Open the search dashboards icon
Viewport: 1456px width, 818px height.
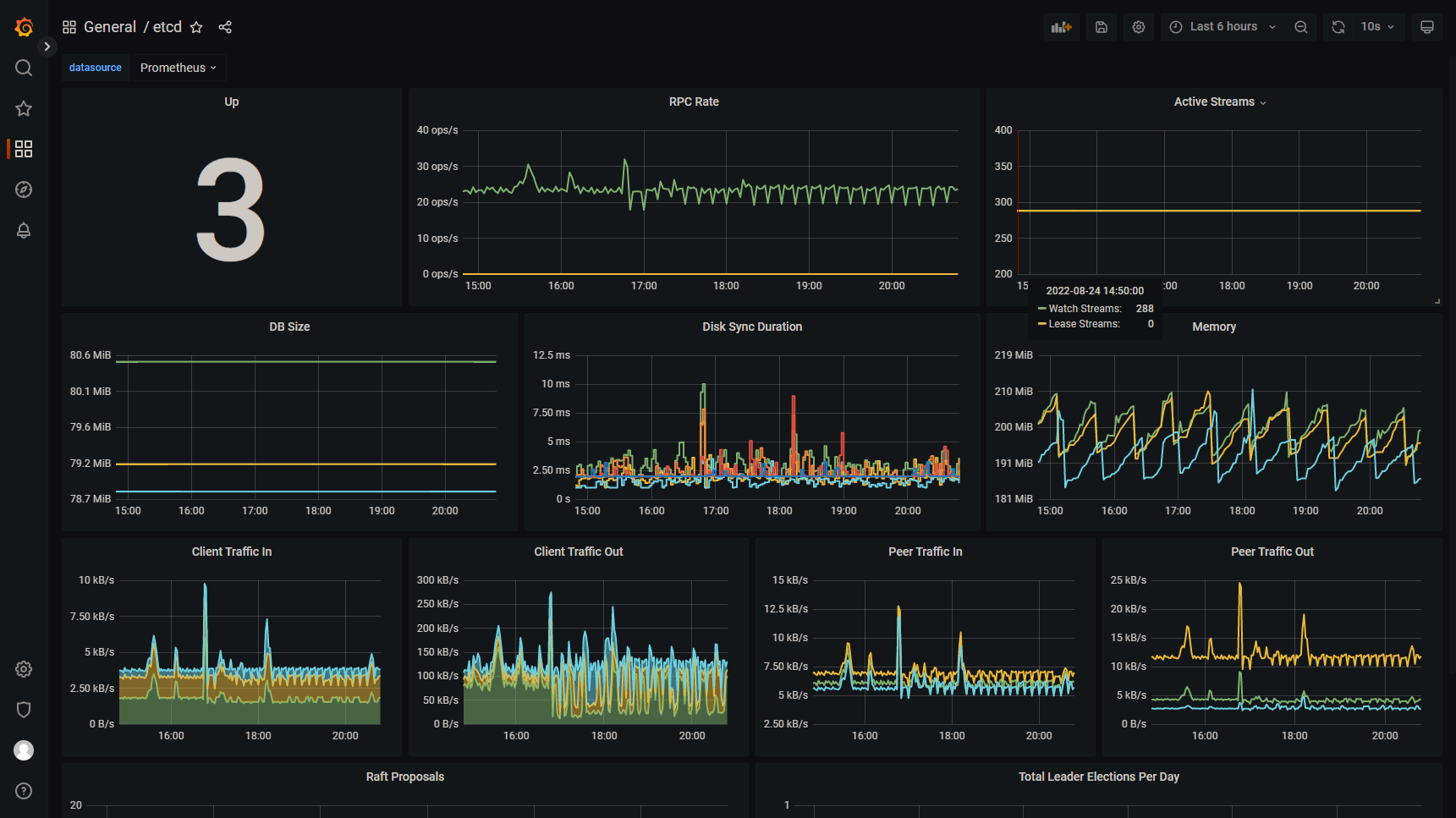click(x=24, y=68)
